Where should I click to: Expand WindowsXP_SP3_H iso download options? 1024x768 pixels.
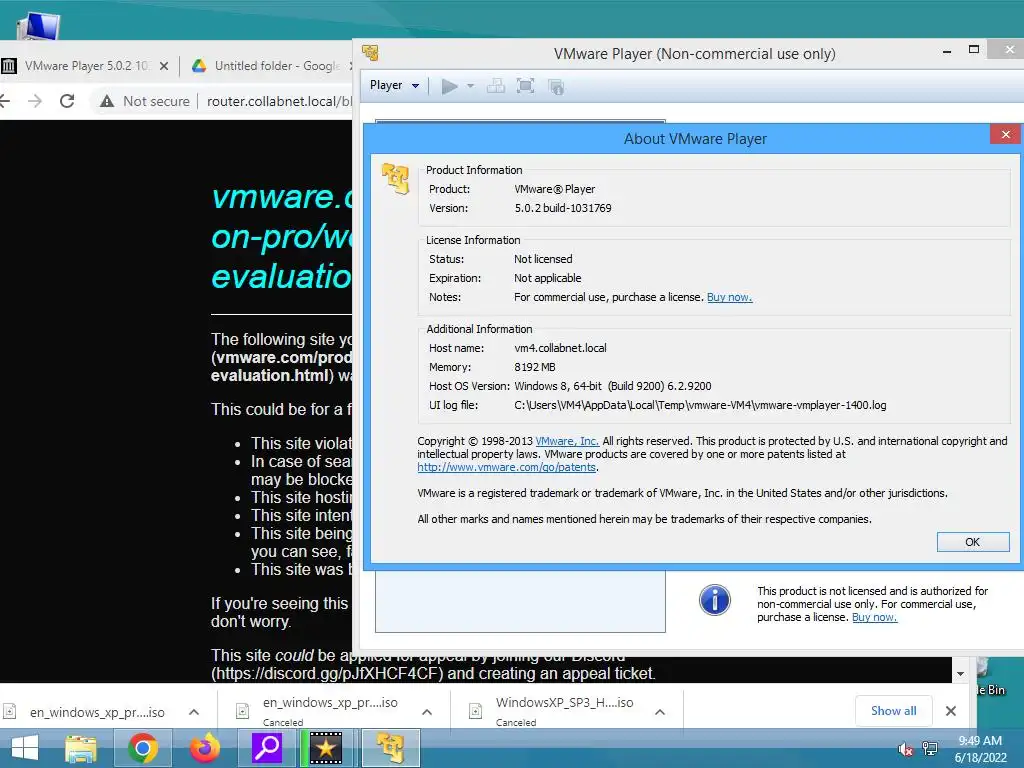click(x=660, y=712)
